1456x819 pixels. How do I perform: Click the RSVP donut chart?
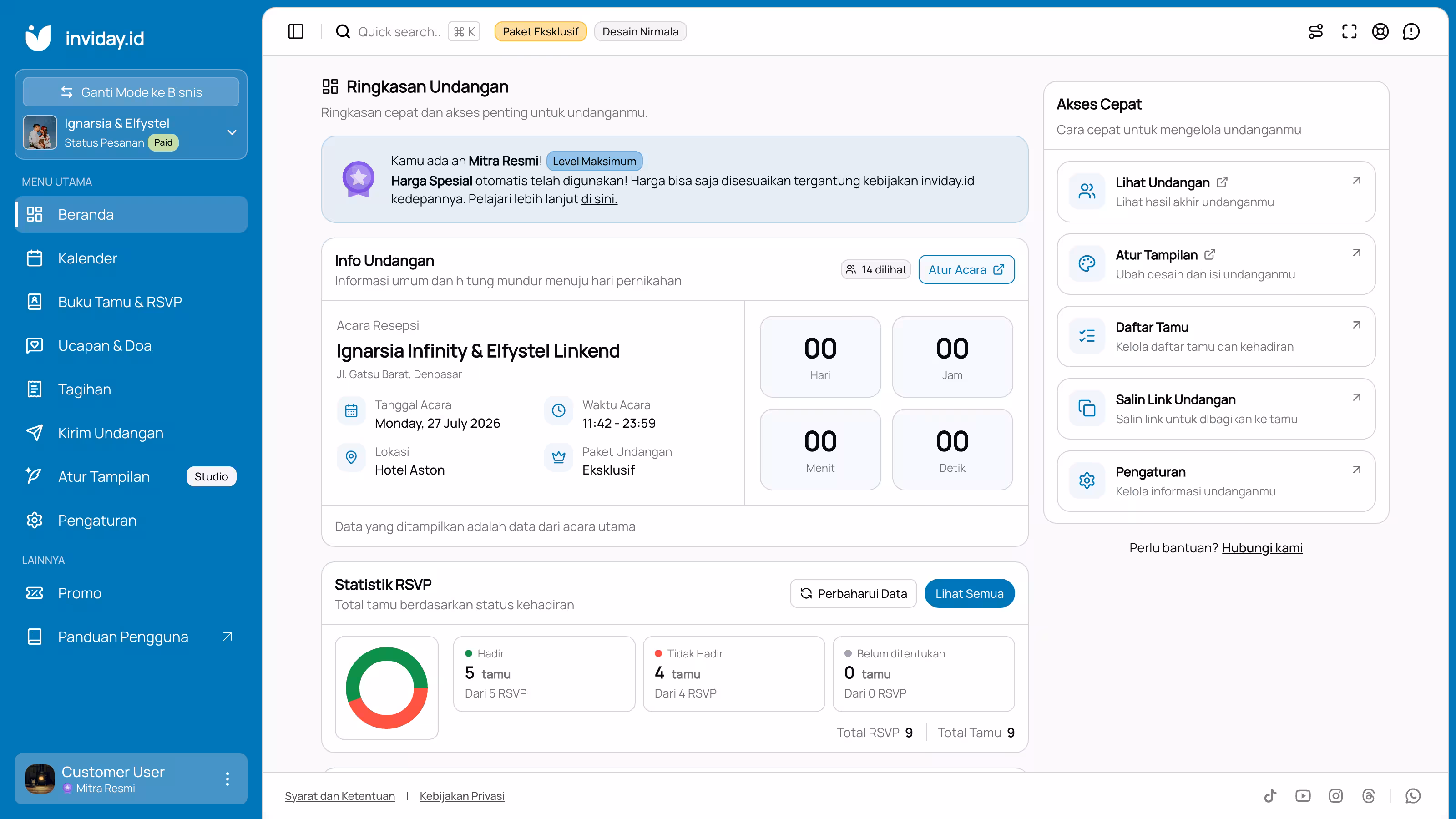(387, 688)
